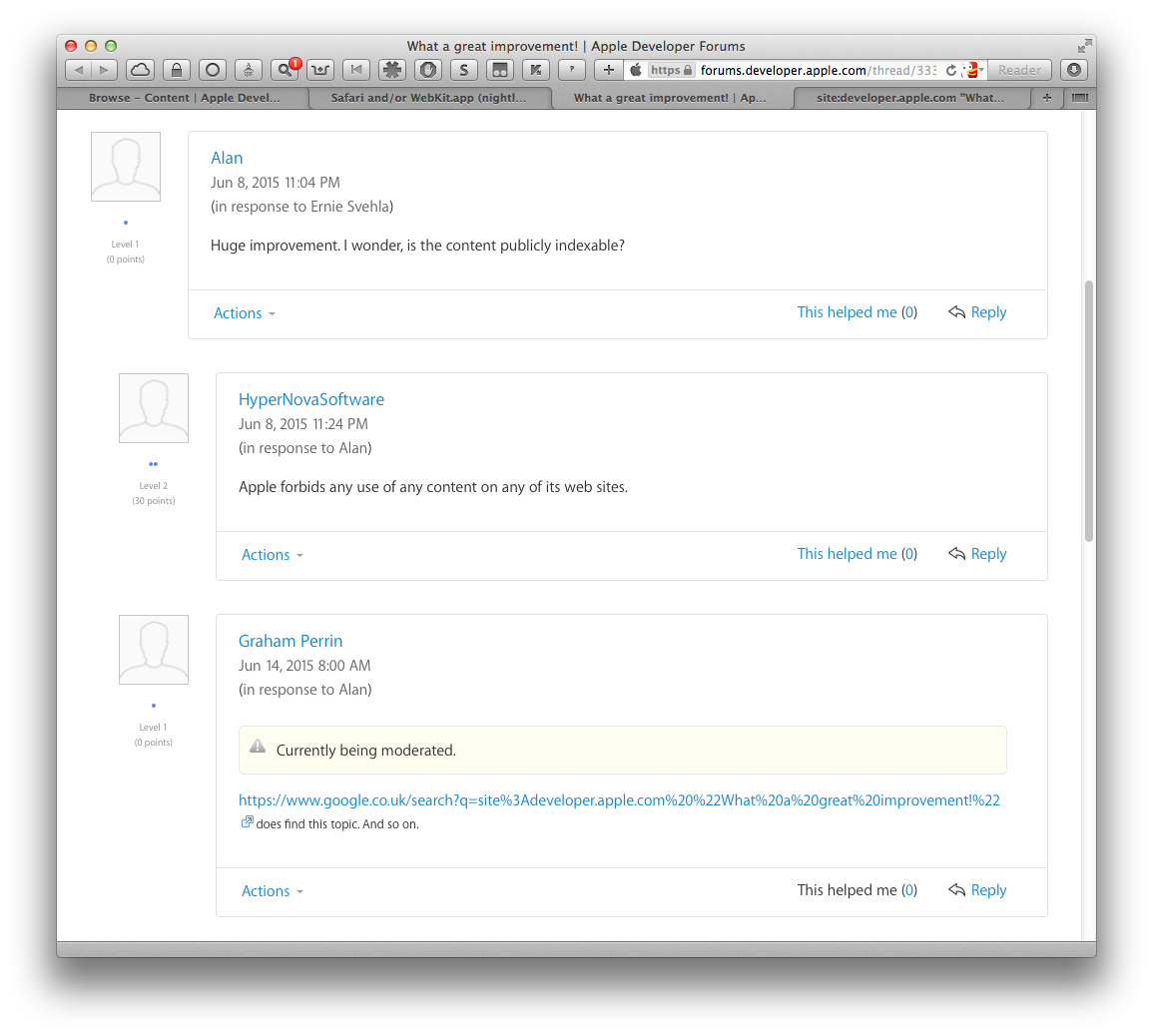Open a new tab with plus button
1153x1036 pixels.
tap(1047, 98)
